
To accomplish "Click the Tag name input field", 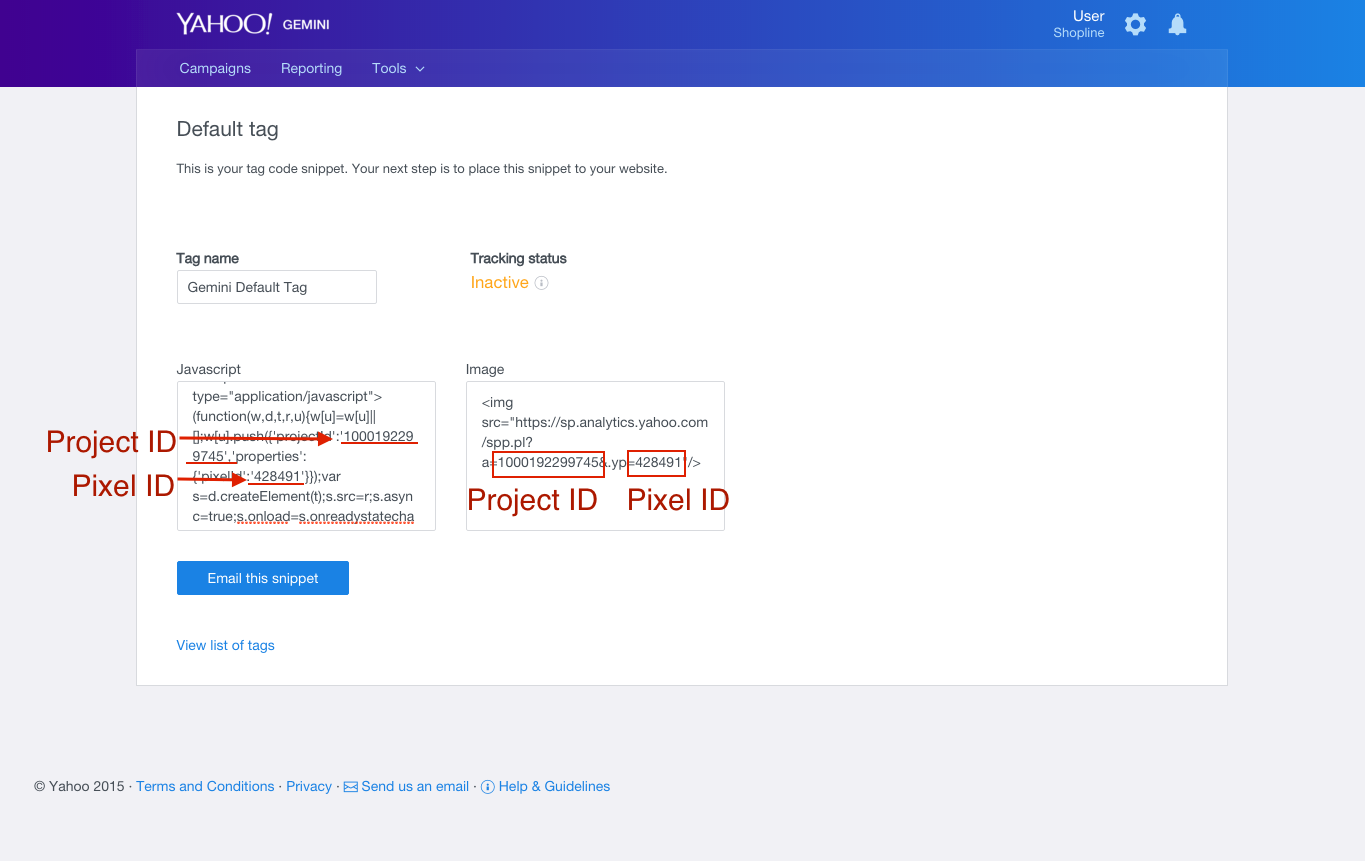I will tap(277, 287).
